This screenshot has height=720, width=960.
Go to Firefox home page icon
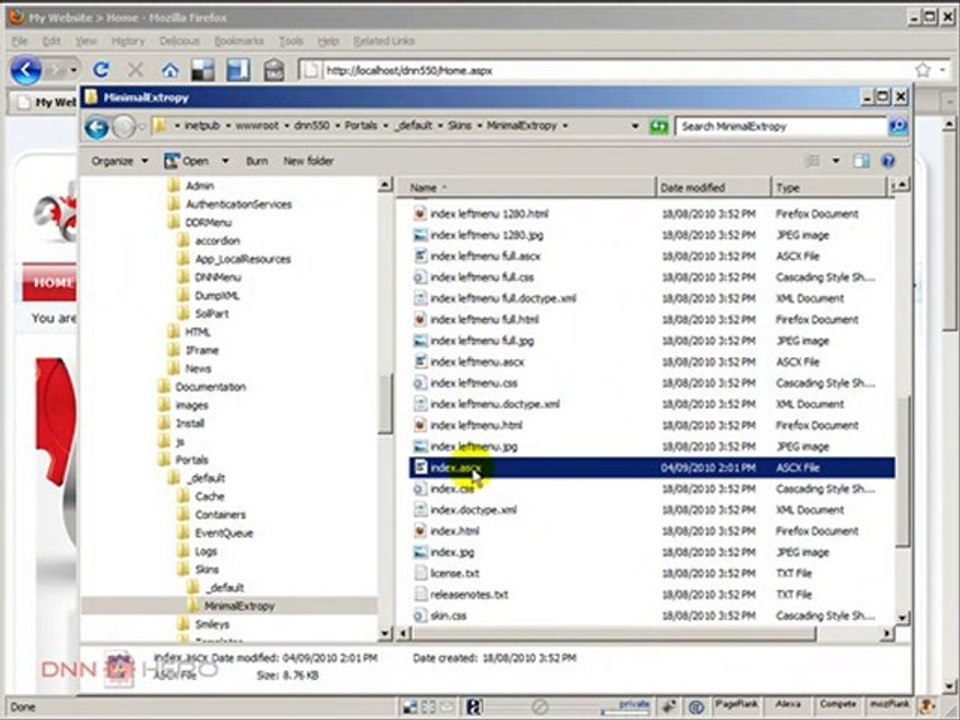170,71
